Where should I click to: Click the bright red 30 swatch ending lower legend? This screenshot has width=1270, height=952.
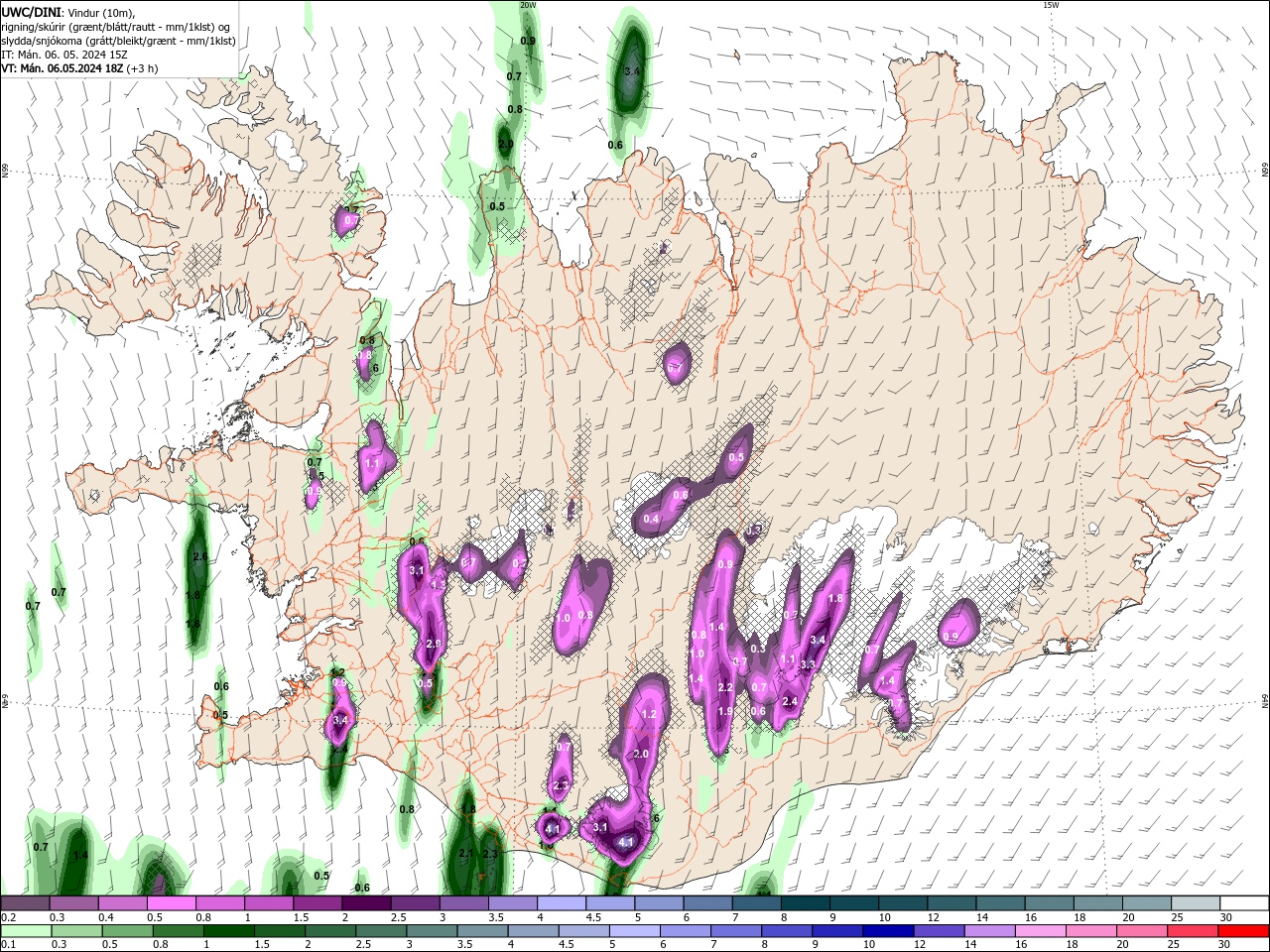point(1242,931)
